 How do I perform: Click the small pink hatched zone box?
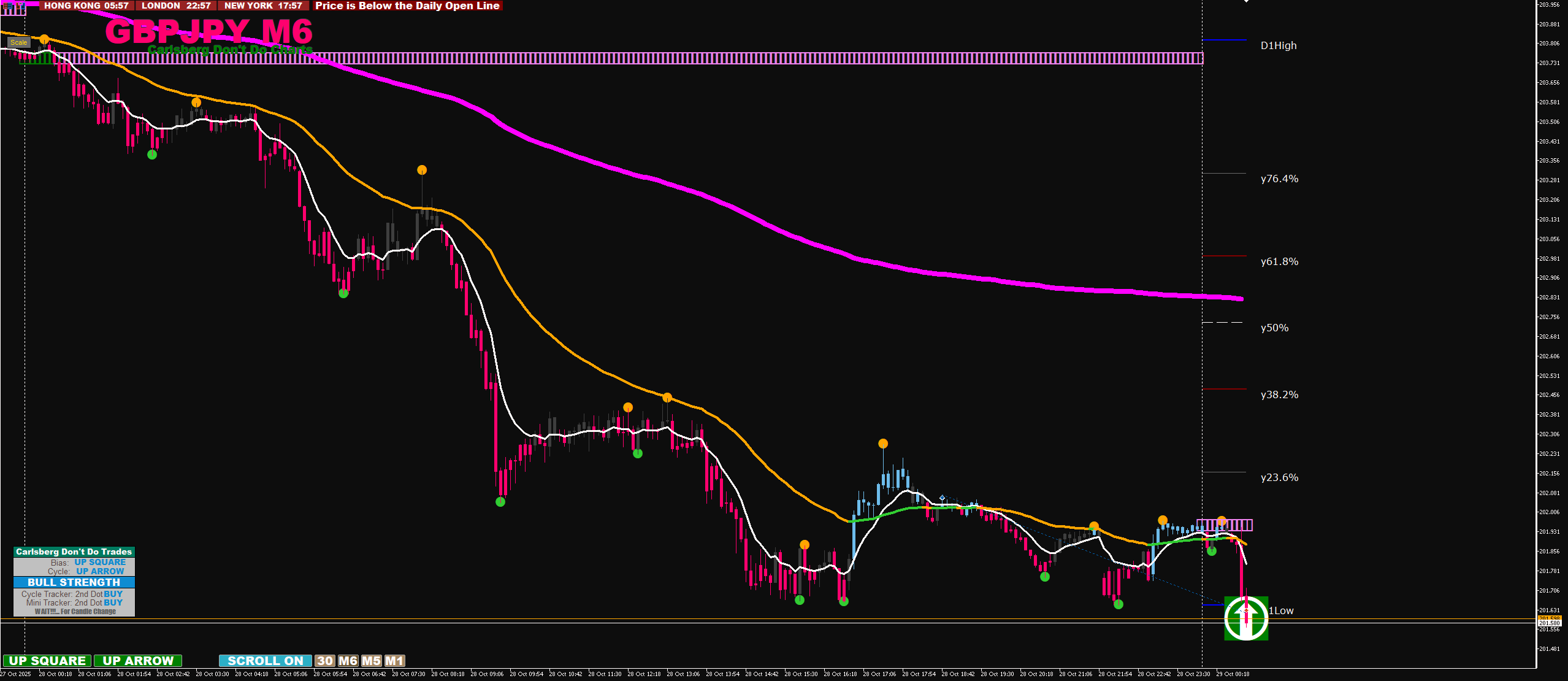tap(1225, 525)
